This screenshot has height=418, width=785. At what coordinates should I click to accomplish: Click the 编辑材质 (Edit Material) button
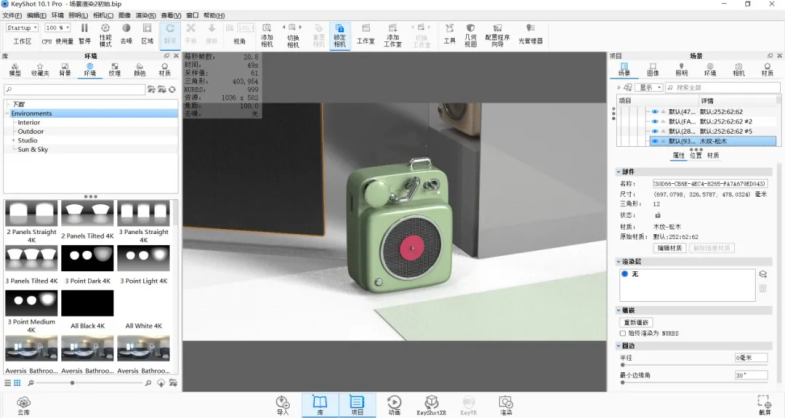(669, 247)
